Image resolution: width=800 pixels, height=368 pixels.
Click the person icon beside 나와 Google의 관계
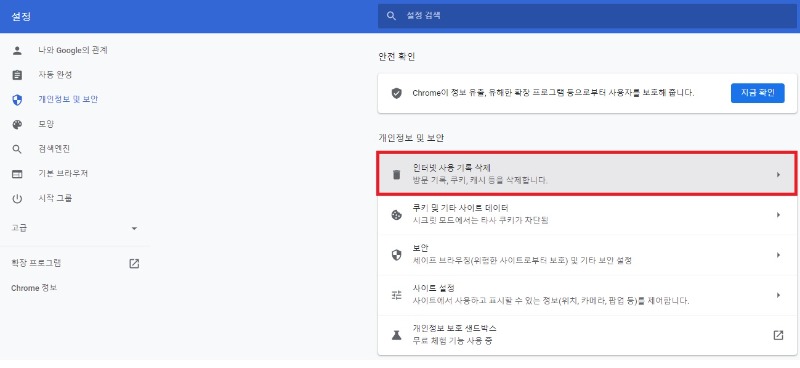(17, 51)
